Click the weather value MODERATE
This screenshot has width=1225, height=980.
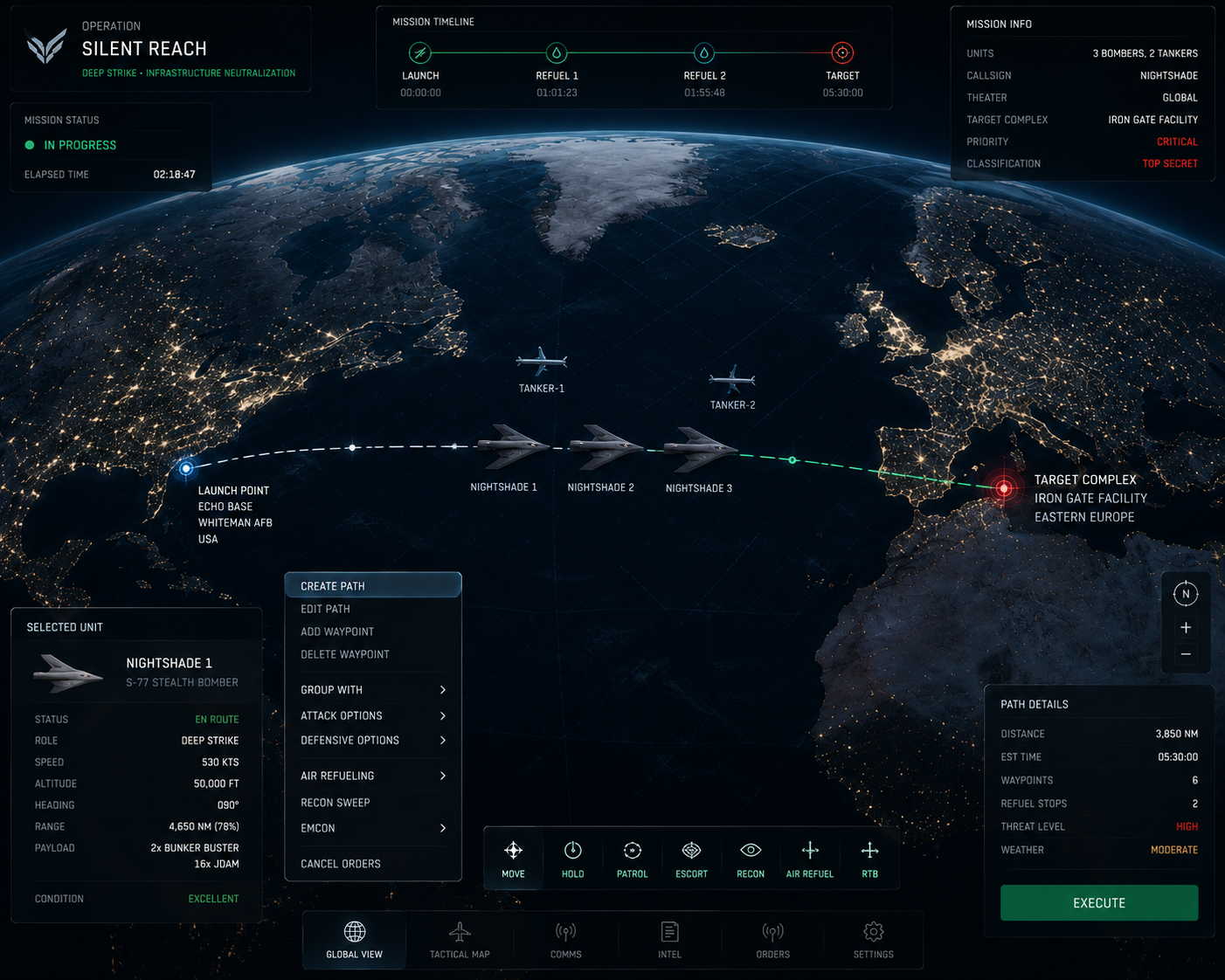[1174, 850]
